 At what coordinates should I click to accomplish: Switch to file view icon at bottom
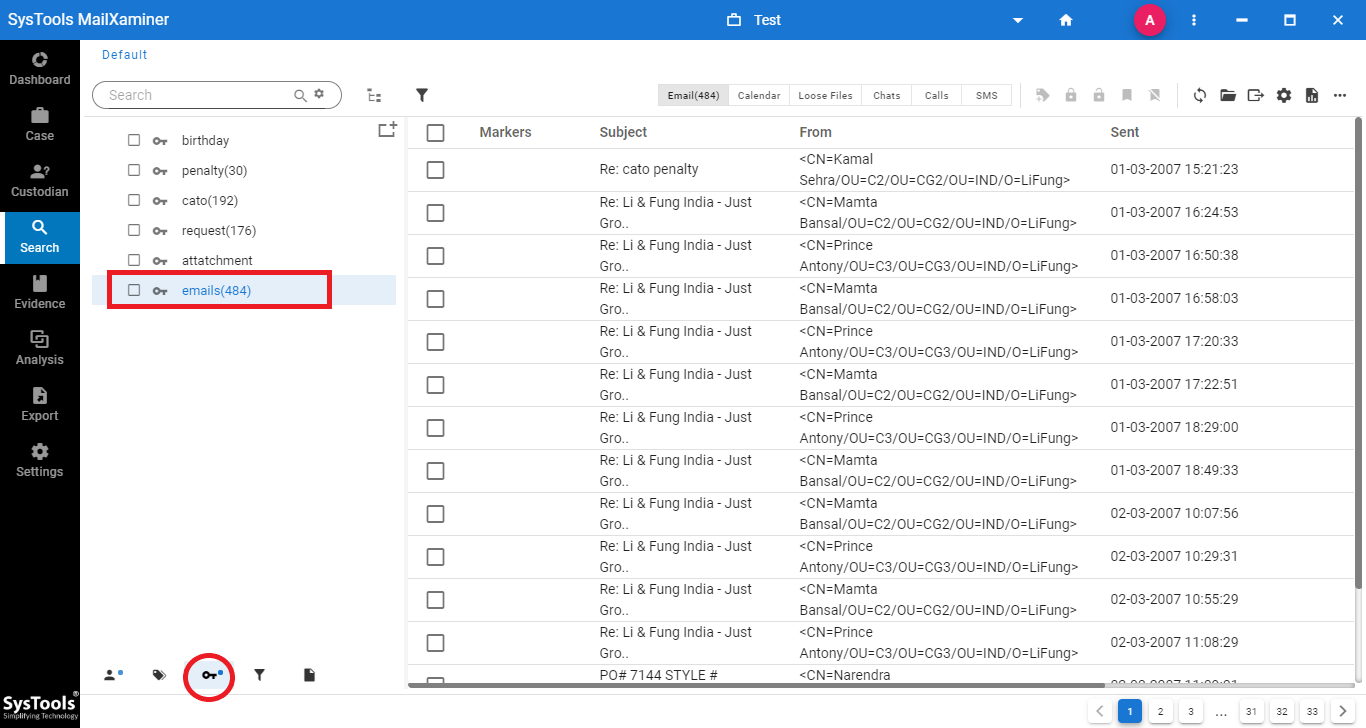tap(310, 675)
